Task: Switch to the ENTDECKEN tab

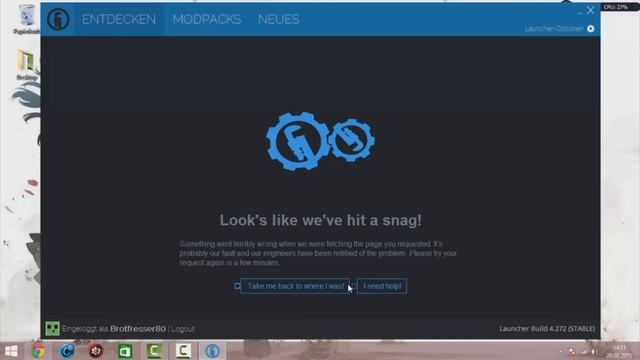Action: [x=119, y=19]
